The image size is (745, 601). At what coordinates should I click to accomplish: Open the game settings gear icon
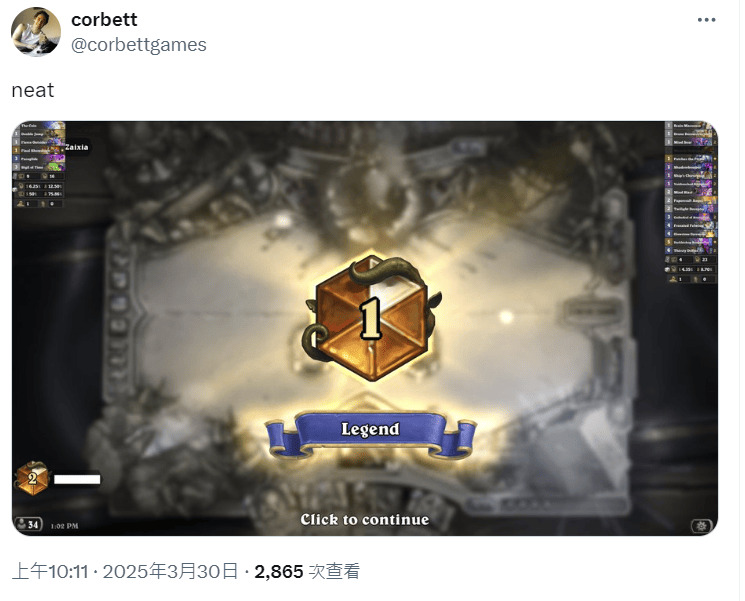(701, 525)
